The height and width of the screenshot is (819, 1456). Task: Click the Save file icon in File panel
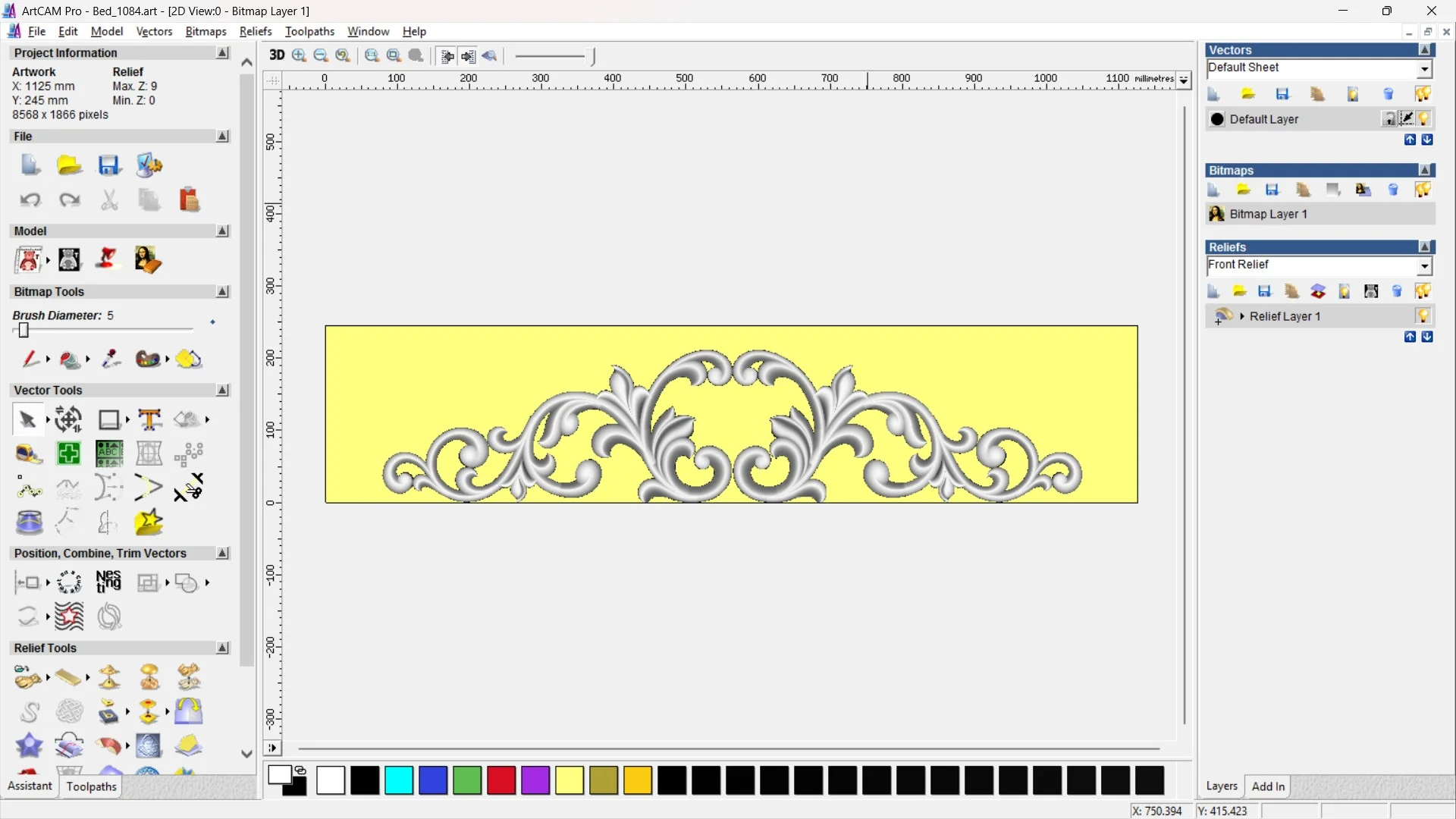(109, 165)
